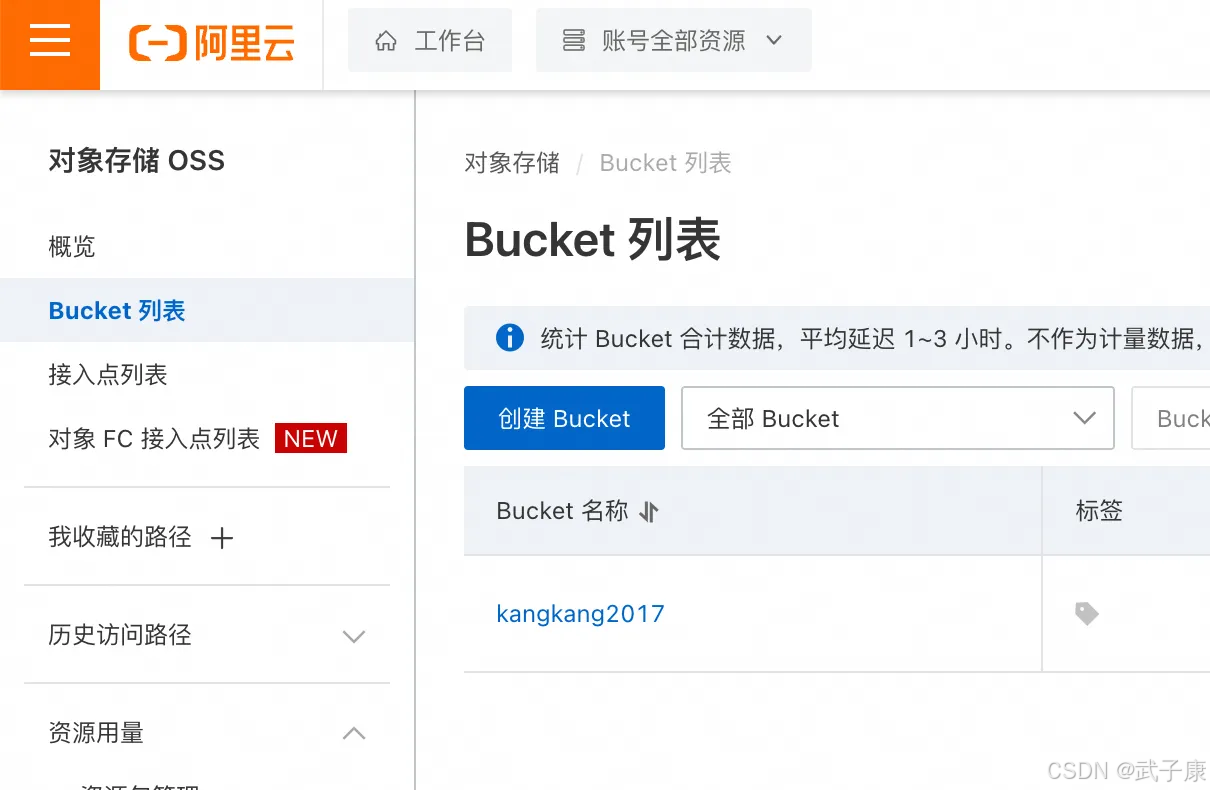Click the 工作台 button
The width and height of the screenshot is (1210, 790).
click(x=430, y=41)
